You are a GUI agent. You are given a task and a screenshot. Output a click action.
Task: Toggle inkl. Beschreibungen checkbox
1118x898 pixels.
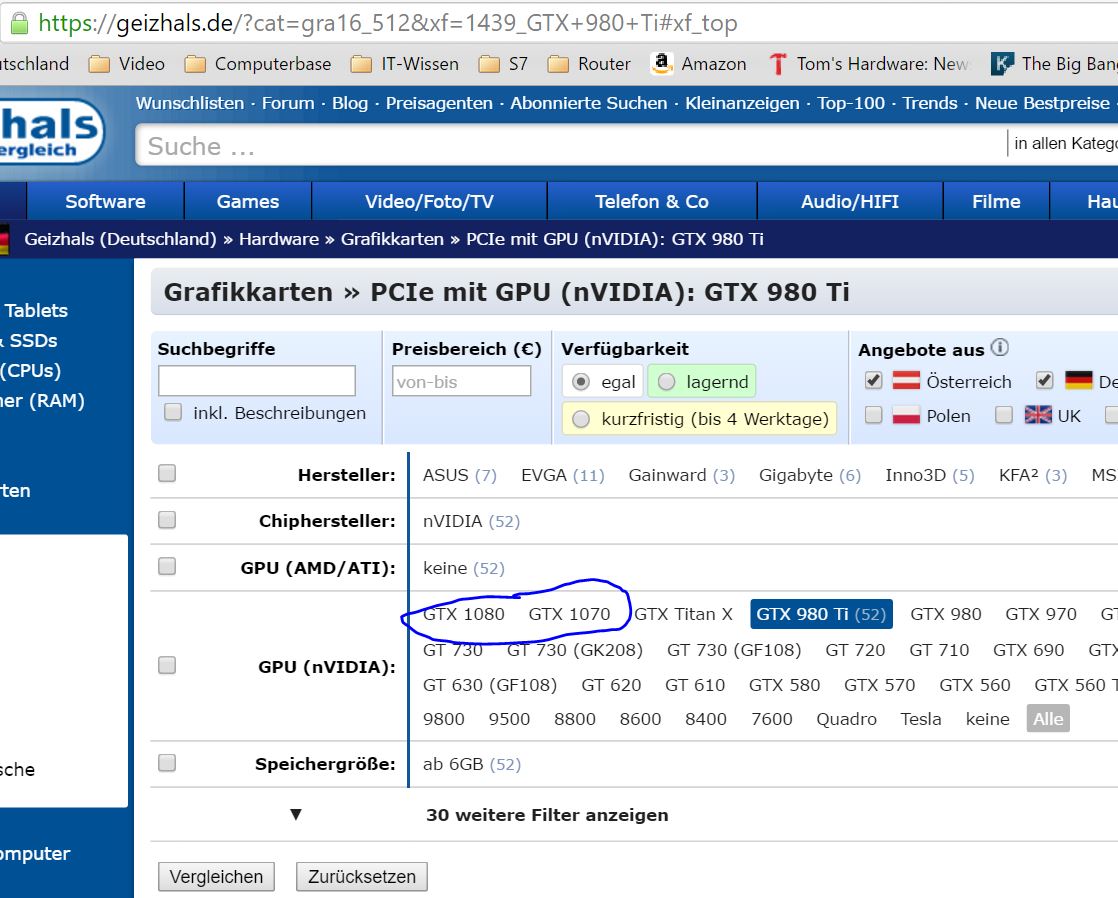pyautogui.click(x=173, y=412)
